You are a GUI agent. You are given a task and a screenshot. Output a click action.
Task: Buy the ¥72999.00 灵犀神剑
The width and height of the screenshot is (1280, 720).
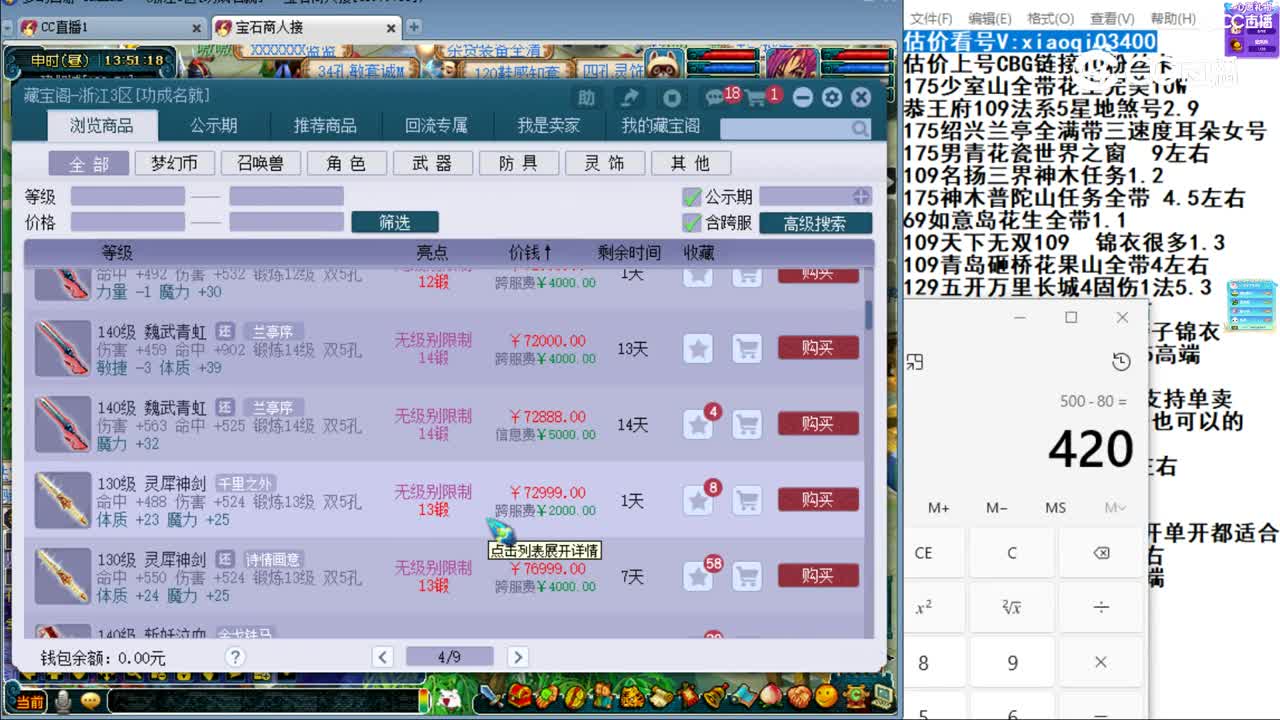[x=818, y=500]
